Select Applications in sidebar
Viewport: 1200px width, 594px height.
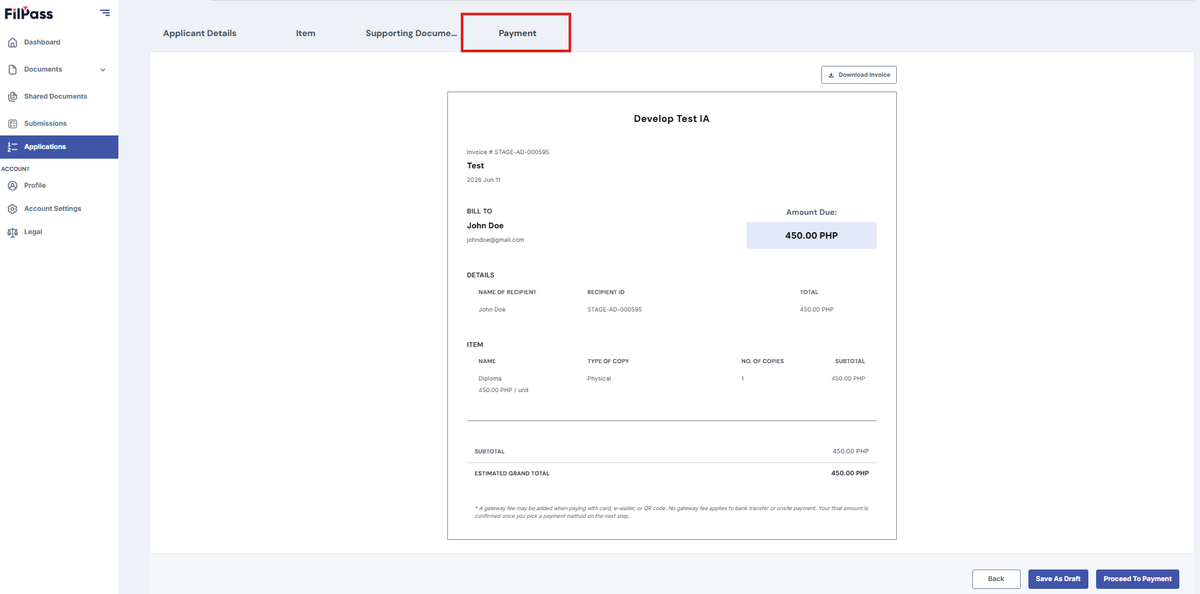[x=59, y=147]
